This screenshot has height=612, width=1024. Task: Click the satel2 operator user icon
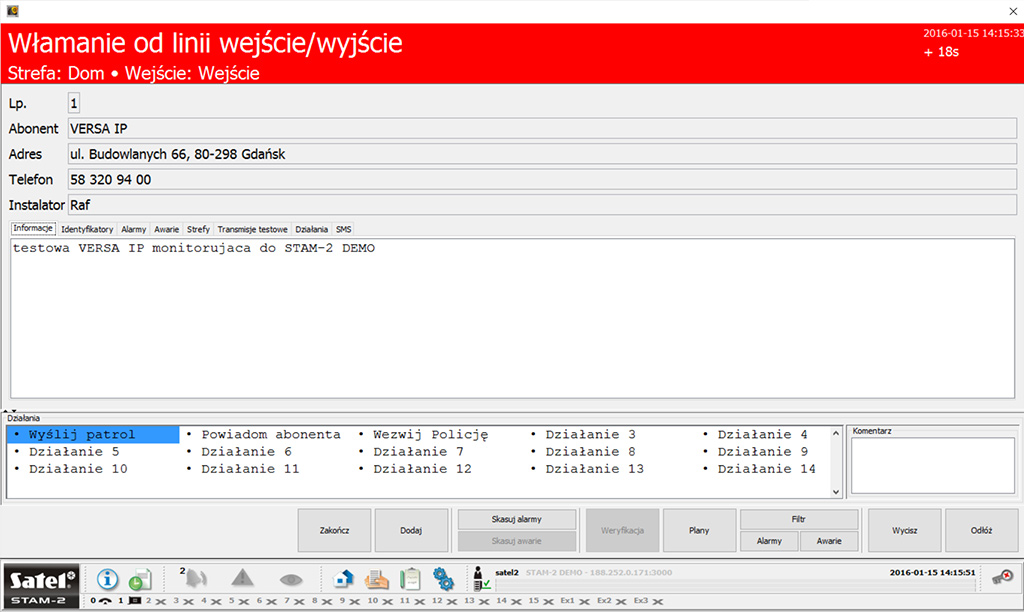click(481, 579)
